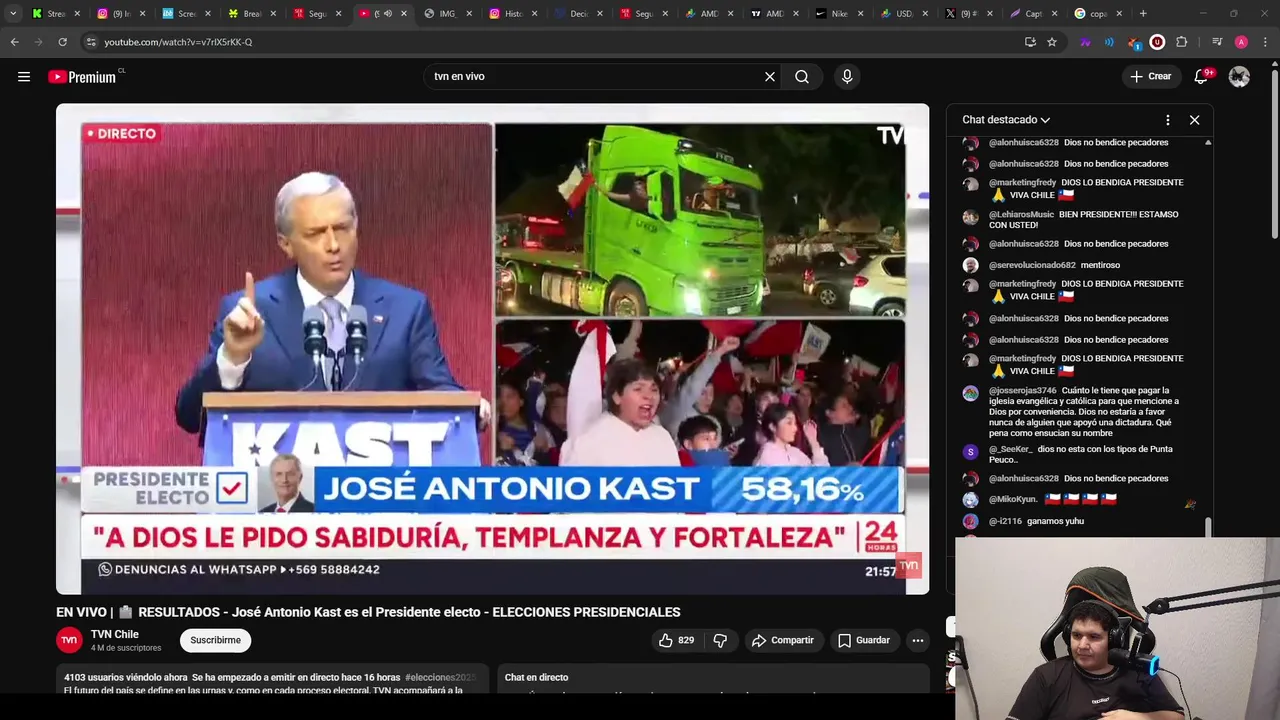Expand the tab search dropdown arrow
Image resolution: width=1280 pixels, height=720 pixels.
(13, 14)
